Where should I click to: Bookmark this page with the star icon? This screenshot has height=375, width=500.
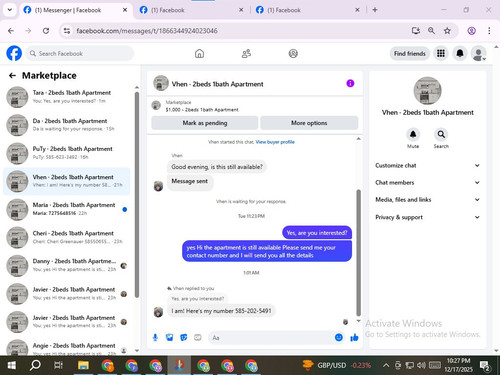pyautogui.click(x=447, y=31)
